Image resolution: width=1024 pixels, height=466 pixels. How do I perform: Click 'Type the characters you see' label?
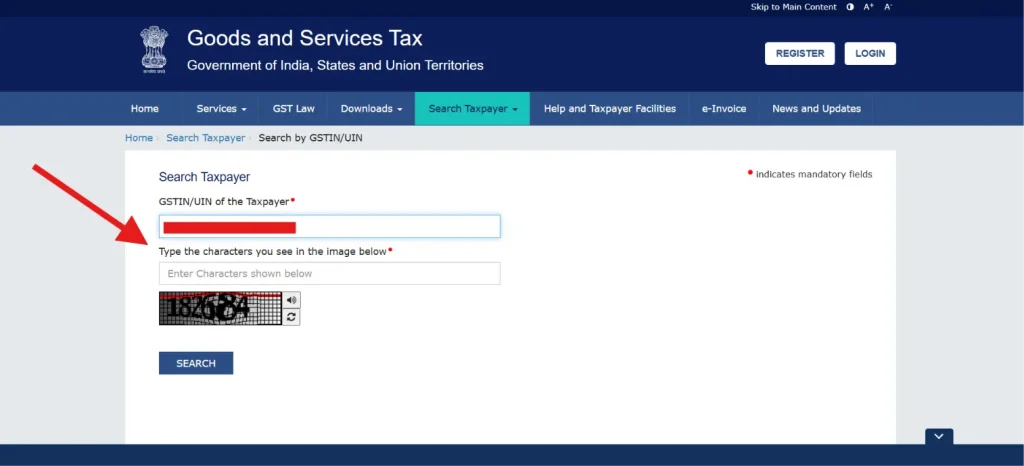pos(272,251)
